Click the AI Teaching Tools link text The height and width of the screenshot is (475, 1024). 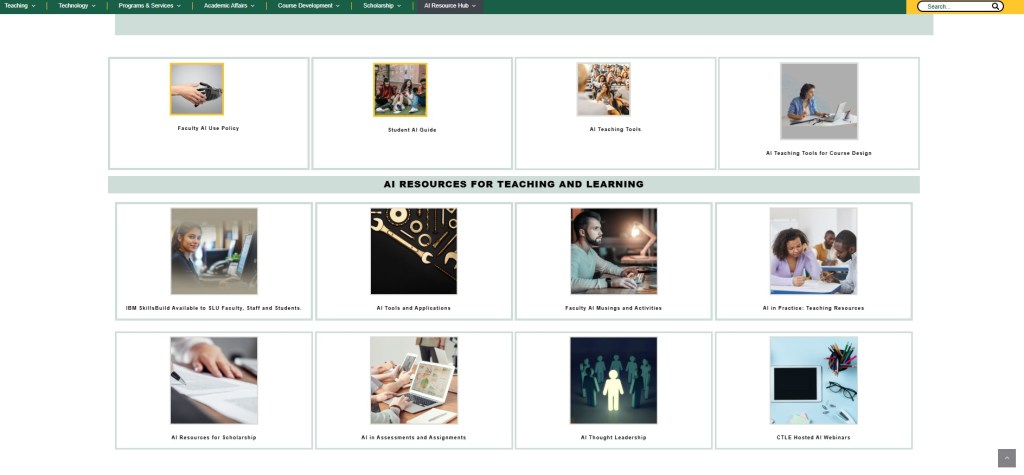coord(615,129)
